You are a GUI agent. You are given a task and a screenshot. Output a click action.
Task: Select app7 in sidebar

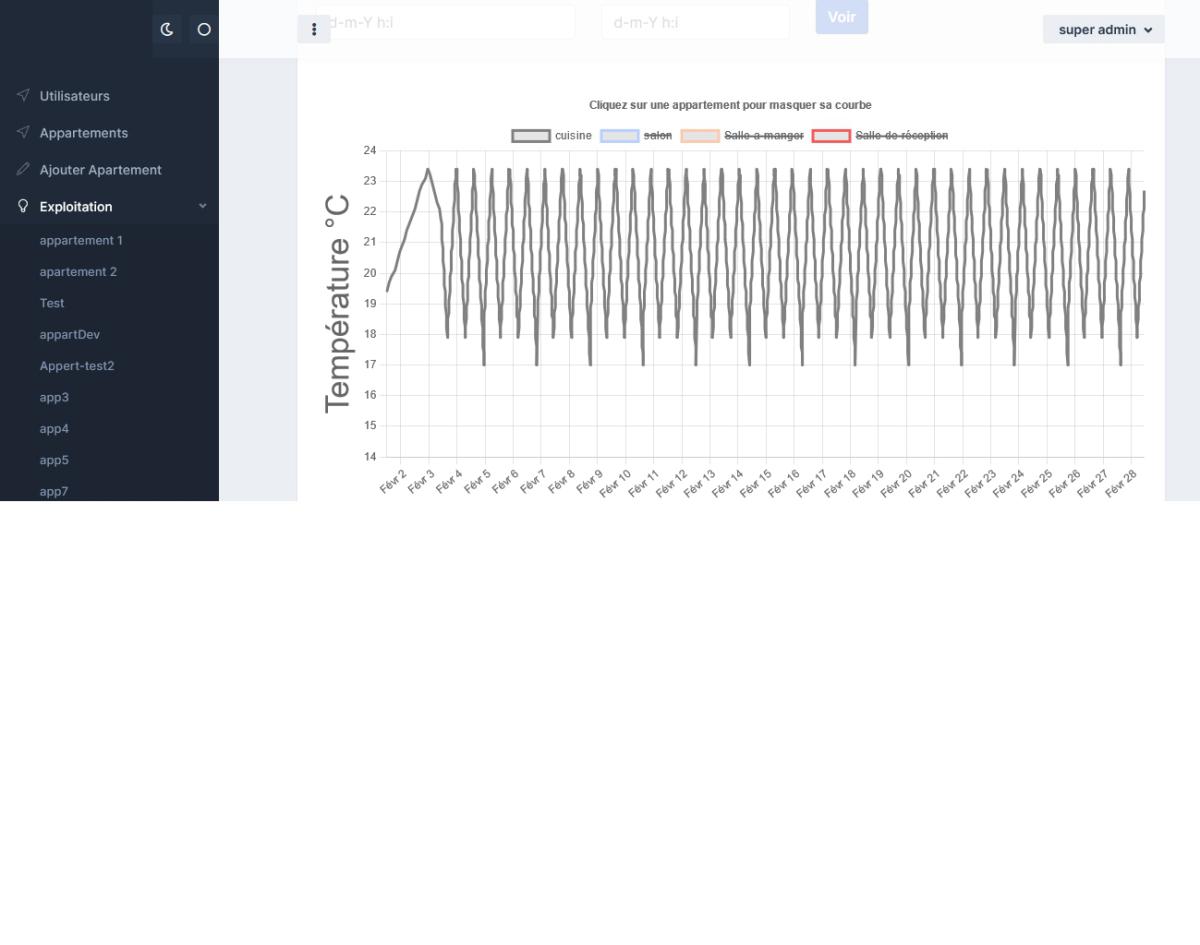point(54,492)
